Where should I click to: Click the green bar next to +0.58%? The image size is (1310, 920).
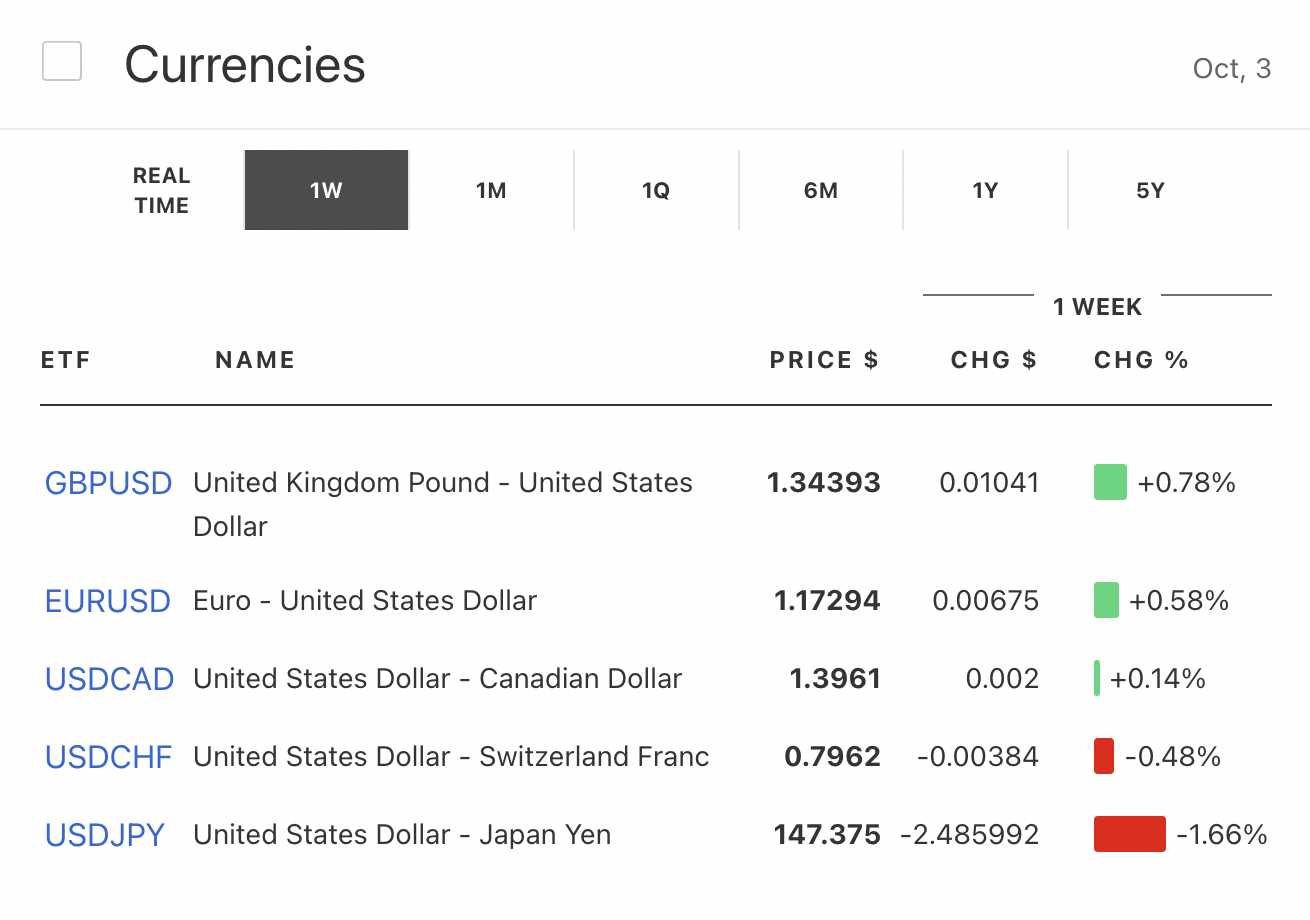coord(1106,600)
